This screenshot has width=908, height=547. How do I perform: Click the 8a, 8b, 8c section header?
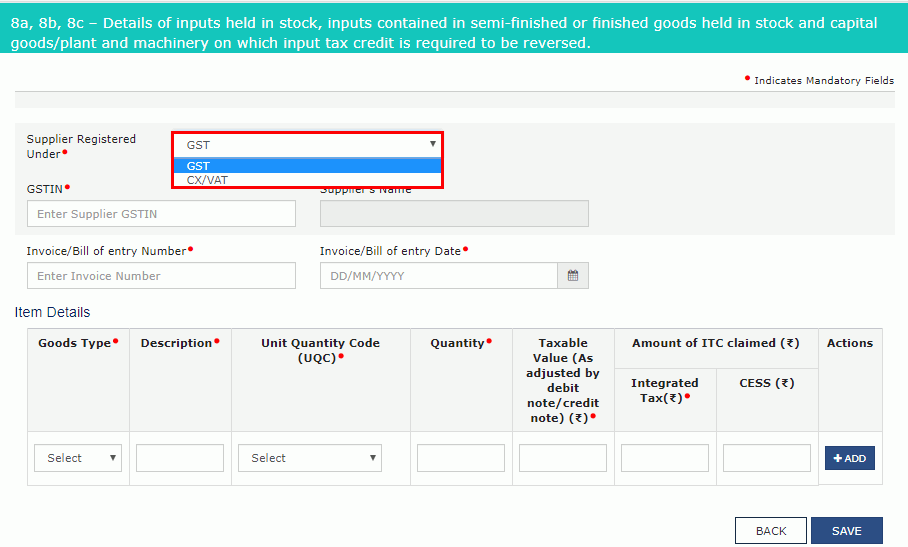click(444, 33)
